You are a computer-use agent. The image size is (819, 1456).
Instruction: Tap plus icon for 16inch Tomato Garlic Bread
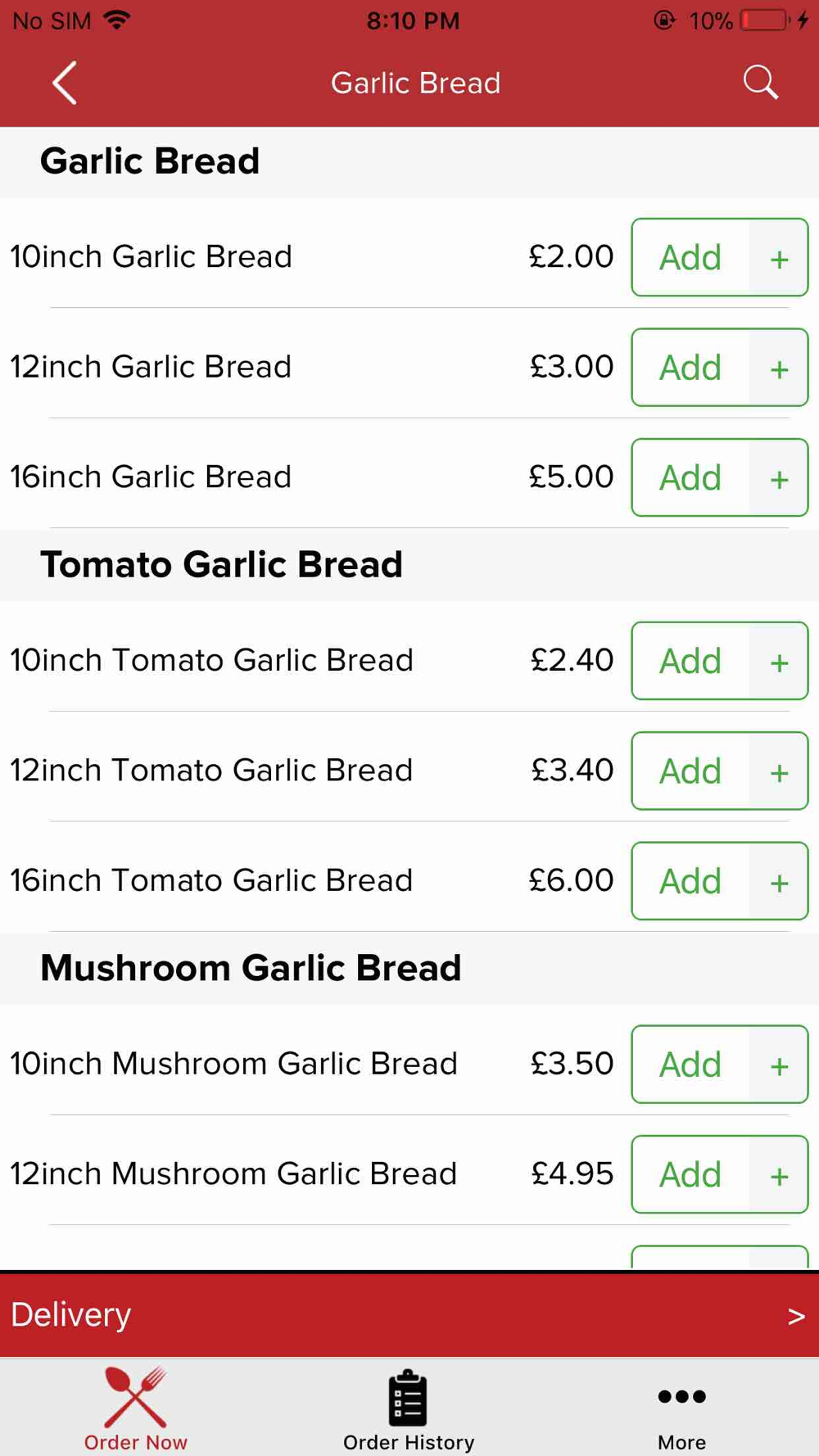click(x=779, y=881)
